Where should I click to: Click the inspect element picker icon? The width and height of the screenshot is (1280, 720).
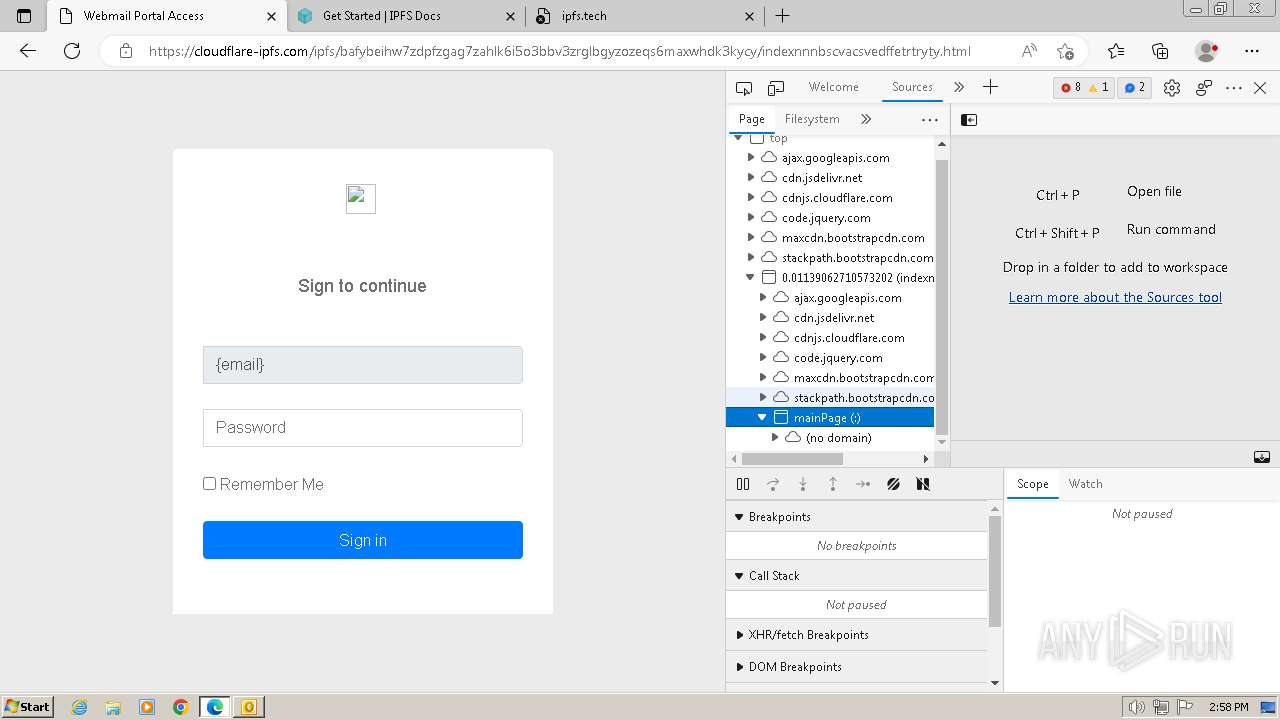(743, 88)
